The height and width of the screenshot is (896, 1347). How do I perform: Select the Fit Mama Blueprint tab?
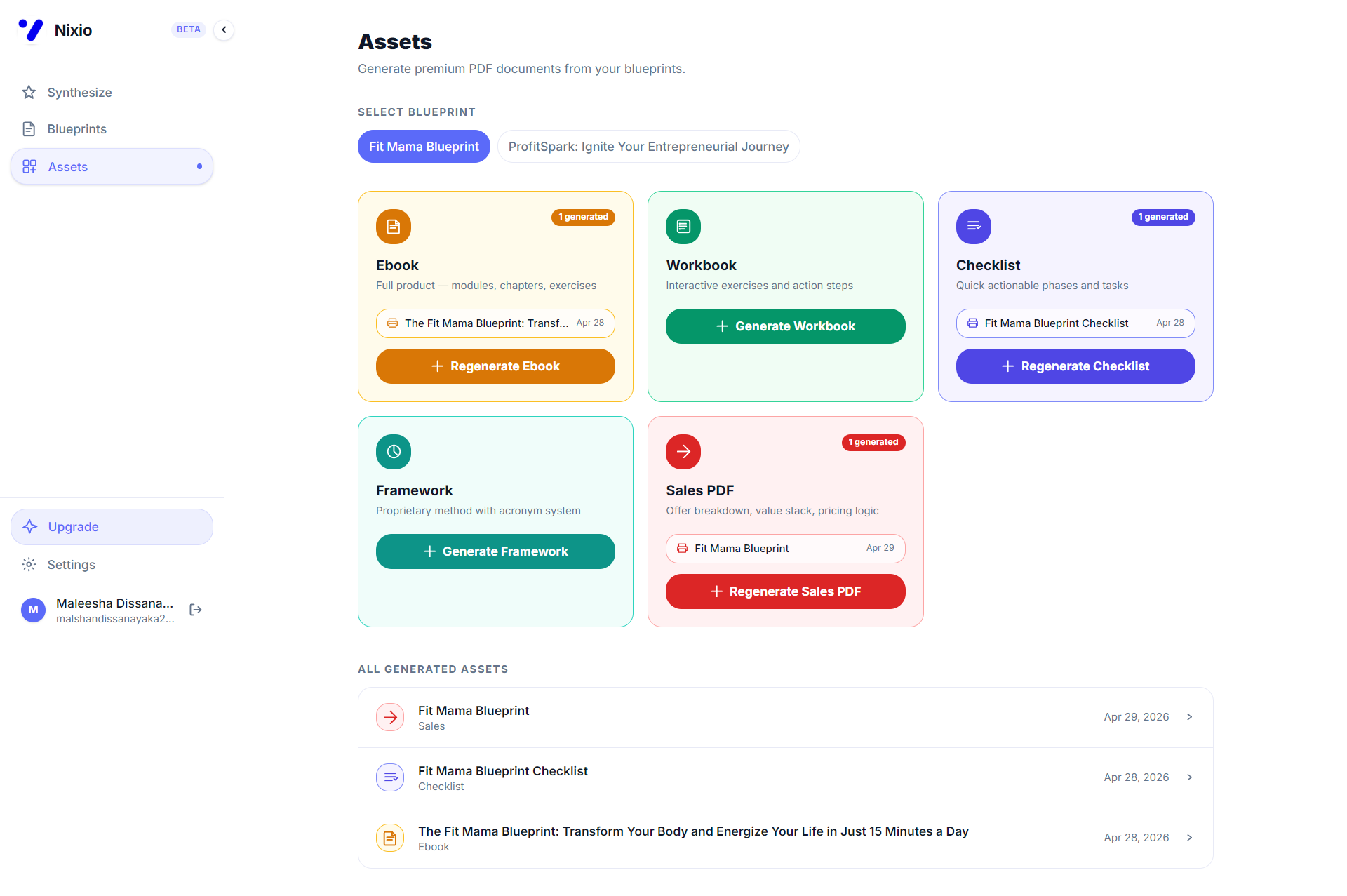tap(424, 146)
